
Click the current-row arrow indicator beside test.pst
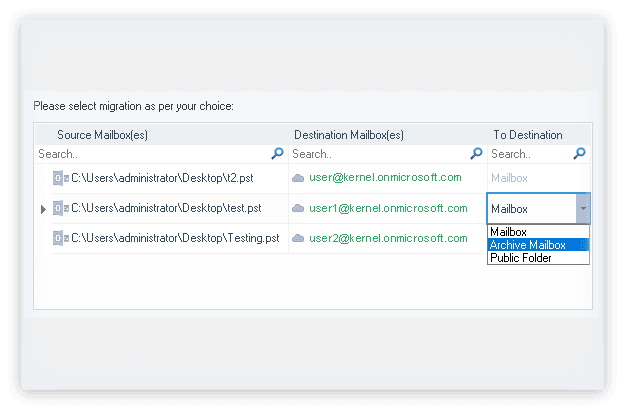(x=42, y=209)
